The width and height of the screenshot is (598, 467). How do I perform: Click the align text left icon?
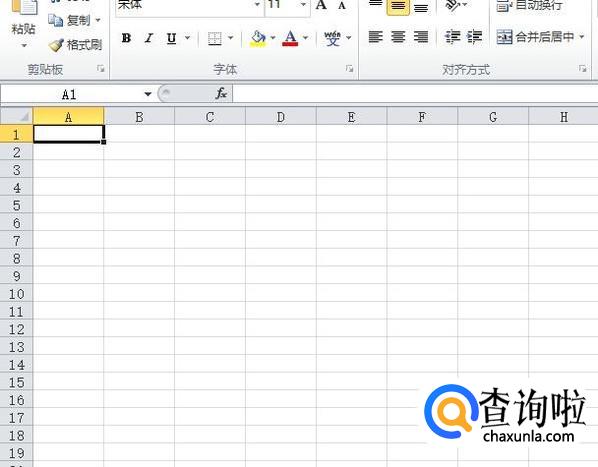tap(375, 37)
